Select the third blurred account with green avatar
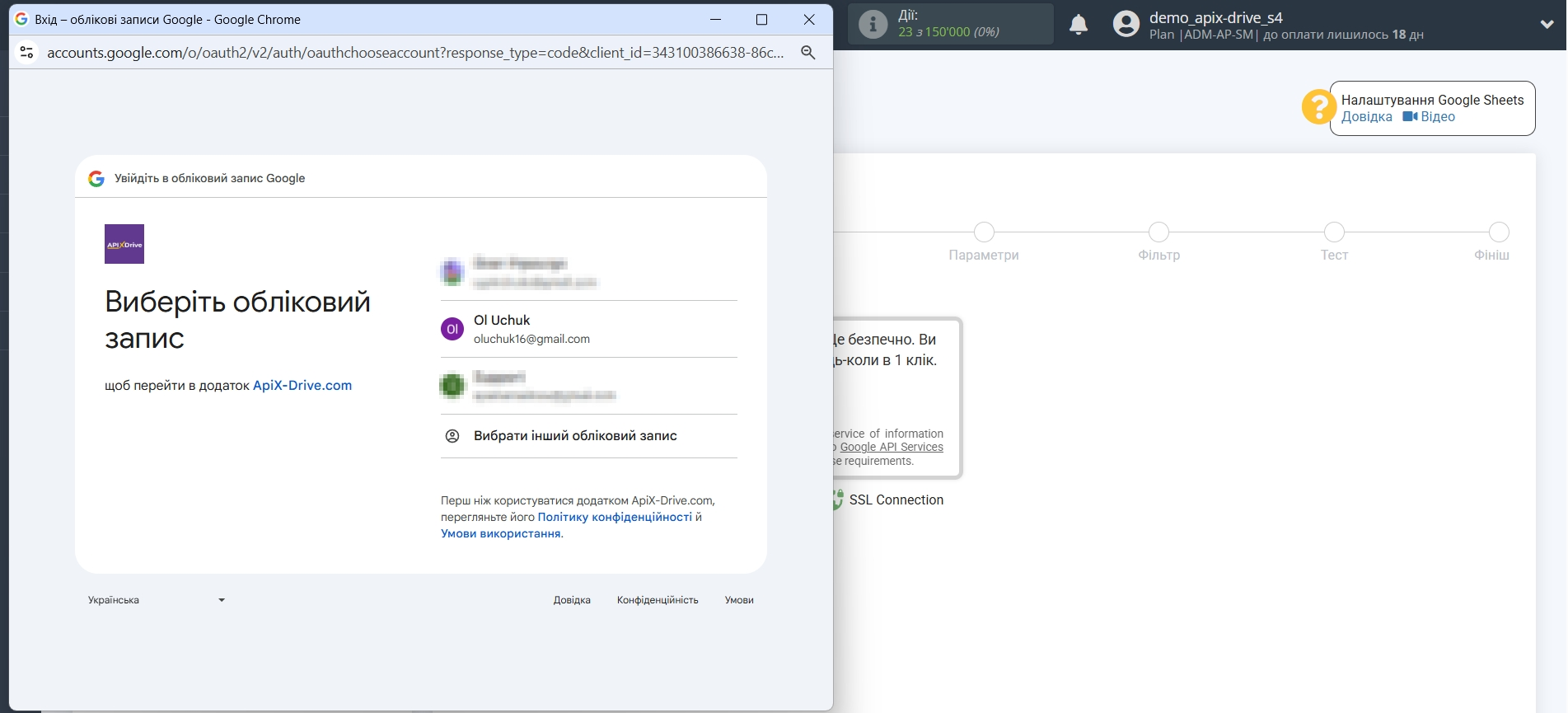This screenshot has height=713, width=1568. tap(589, 386)
